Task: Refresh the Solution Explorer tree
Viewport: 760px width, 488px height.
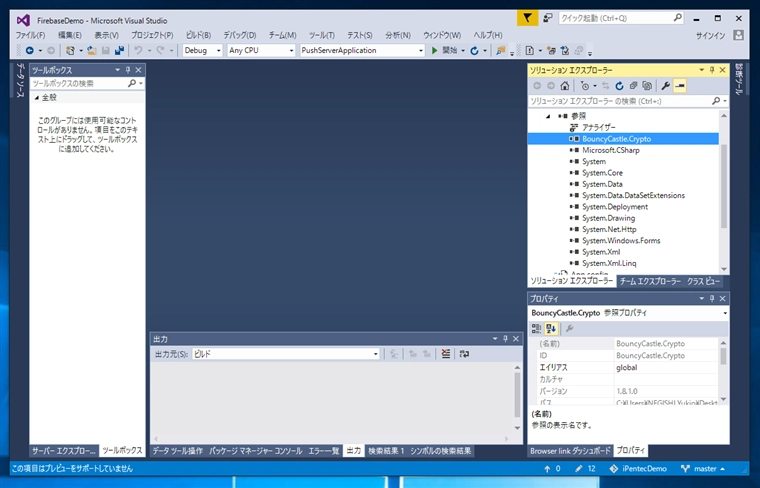Action: pyautogui.click(x=619, y=86)
